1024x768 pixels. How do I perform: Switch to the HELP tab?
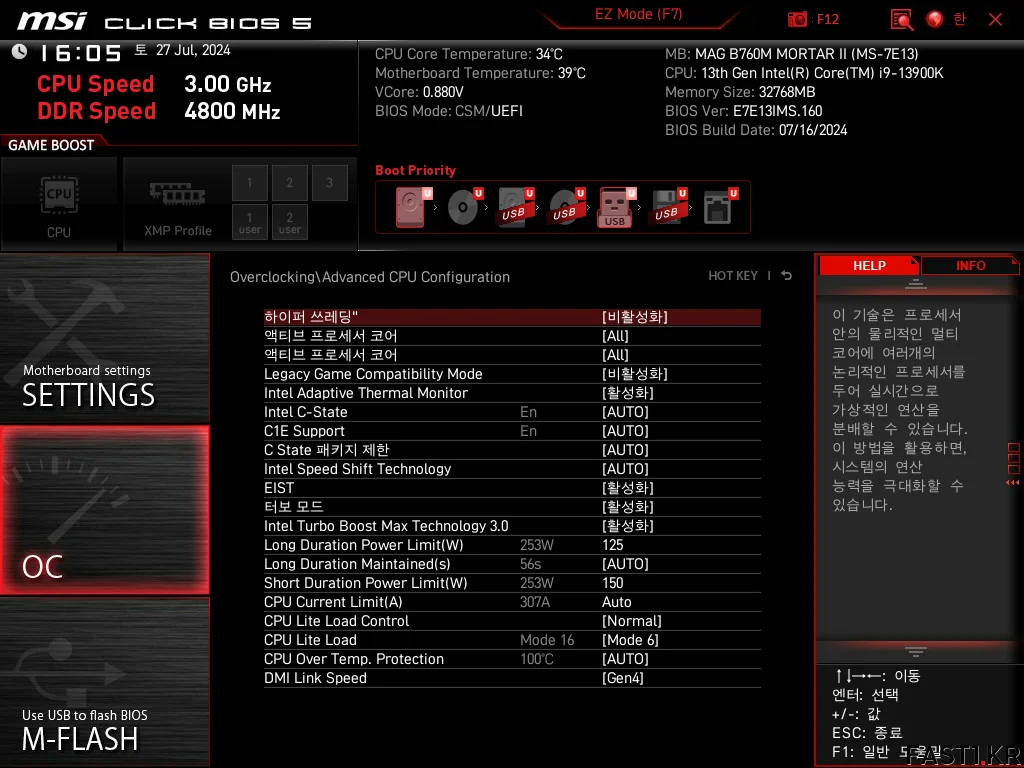point(869,265)
